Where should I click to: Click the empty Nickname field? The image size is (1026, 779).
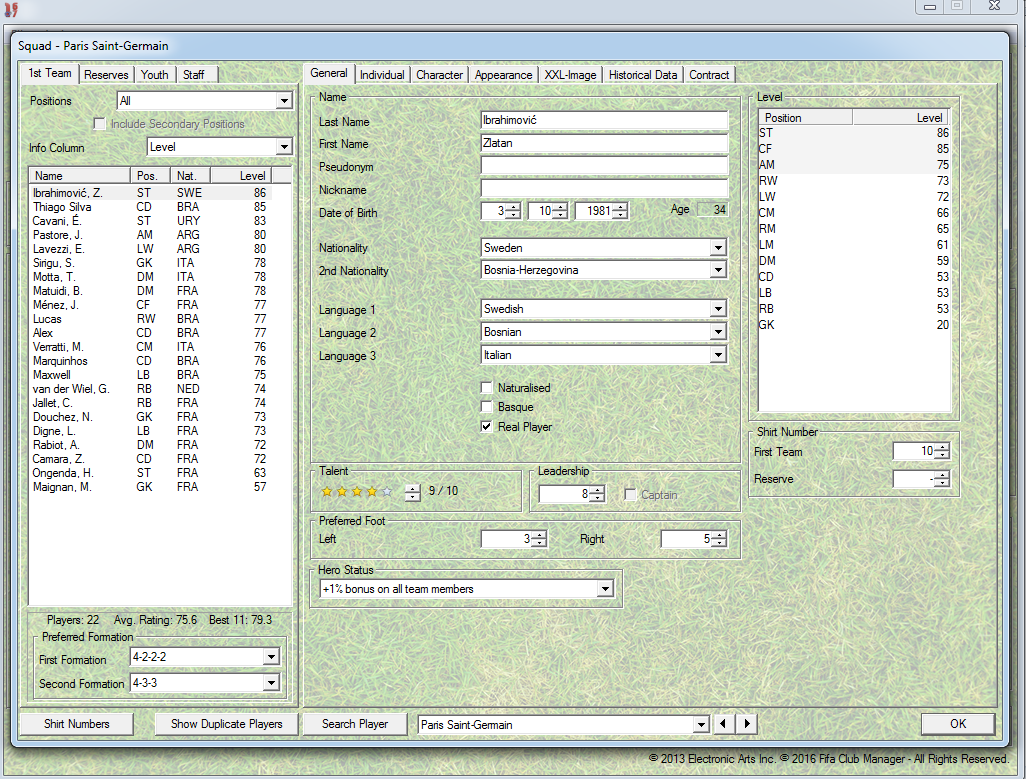pos(604,188)
